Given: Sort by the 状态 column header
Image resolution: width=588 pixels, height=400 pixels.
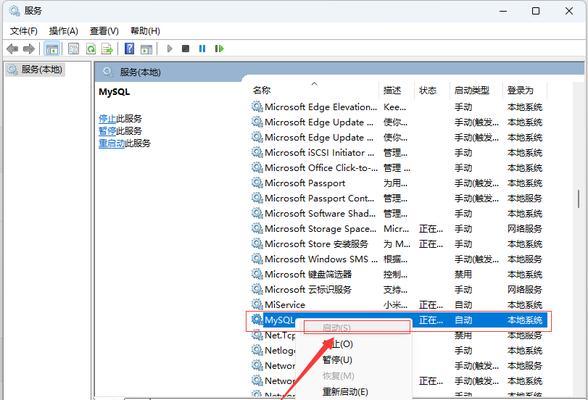Looking at the screenshot, I should pyautogui.click(x=432, y=90).
